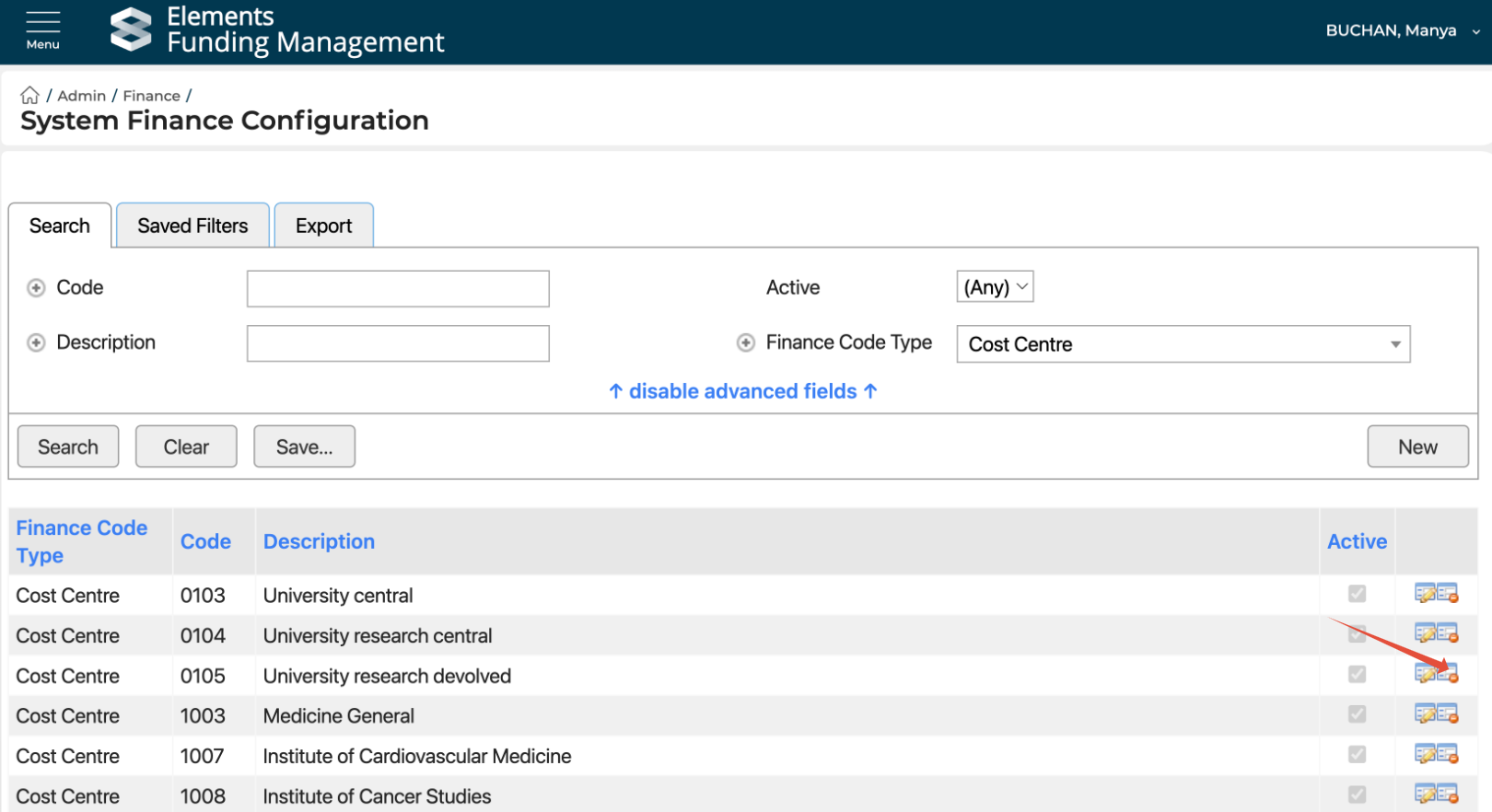Open the Active (Any) dropdown

[x=995, y=287]
